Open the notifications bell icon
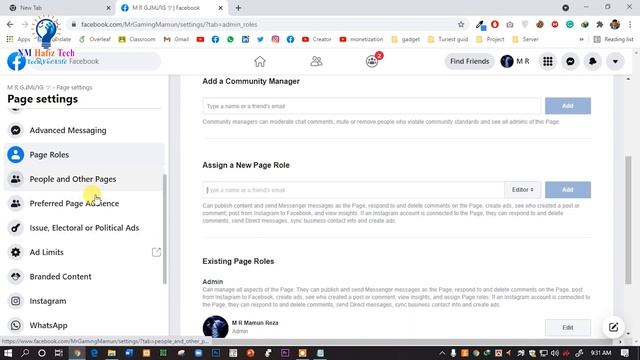The image size is (640, 360). pos(593,61)
